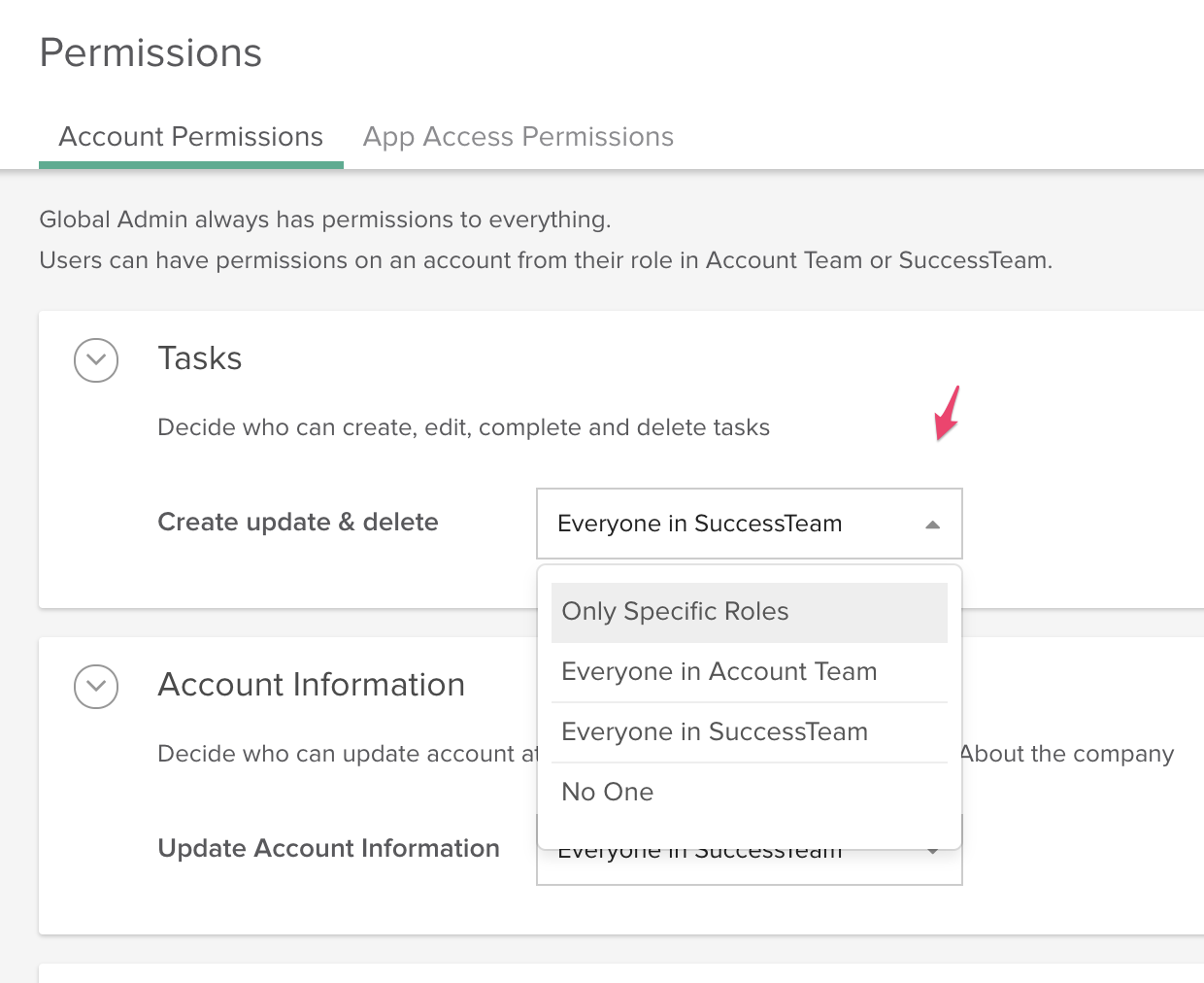Select Everyone in Account Team option
This screenshot has height=983, width=1204.
pos(750,672)
